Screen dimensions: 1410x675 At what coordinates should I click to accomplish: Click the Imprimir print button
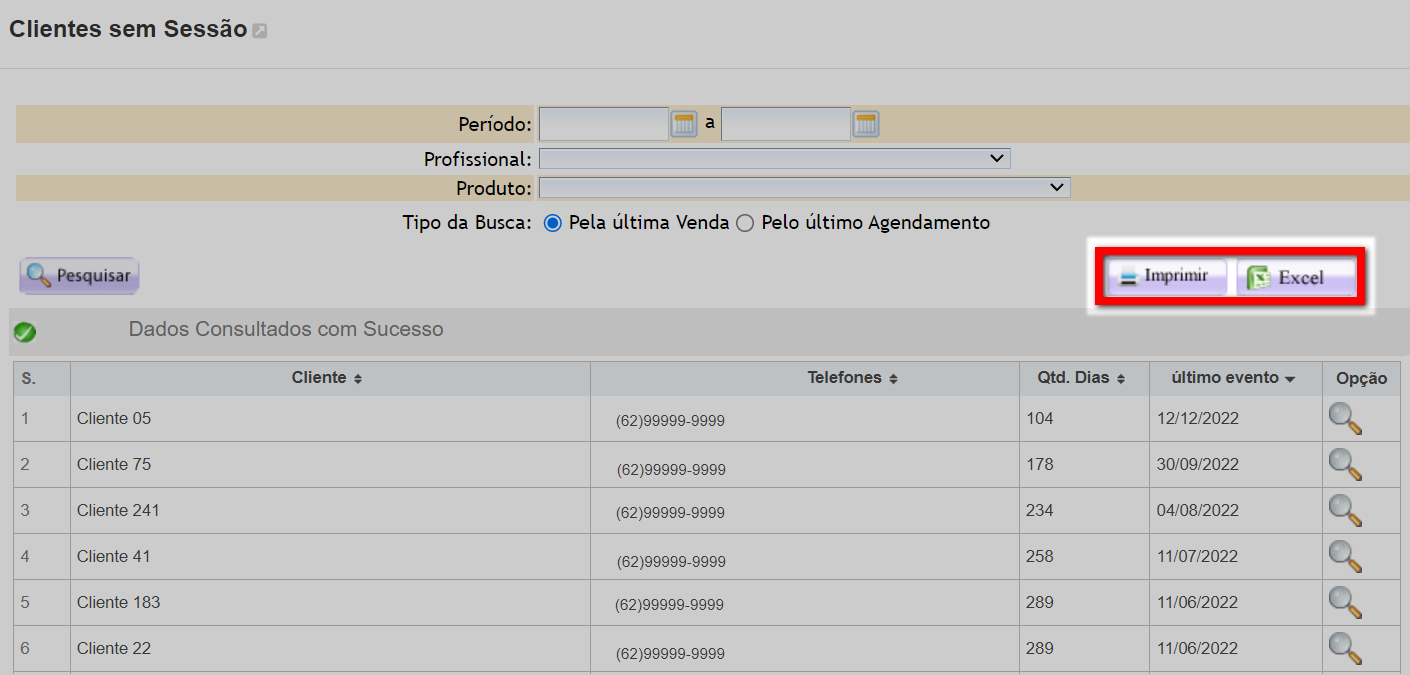pyautogui.click(x=1166, y=277)
